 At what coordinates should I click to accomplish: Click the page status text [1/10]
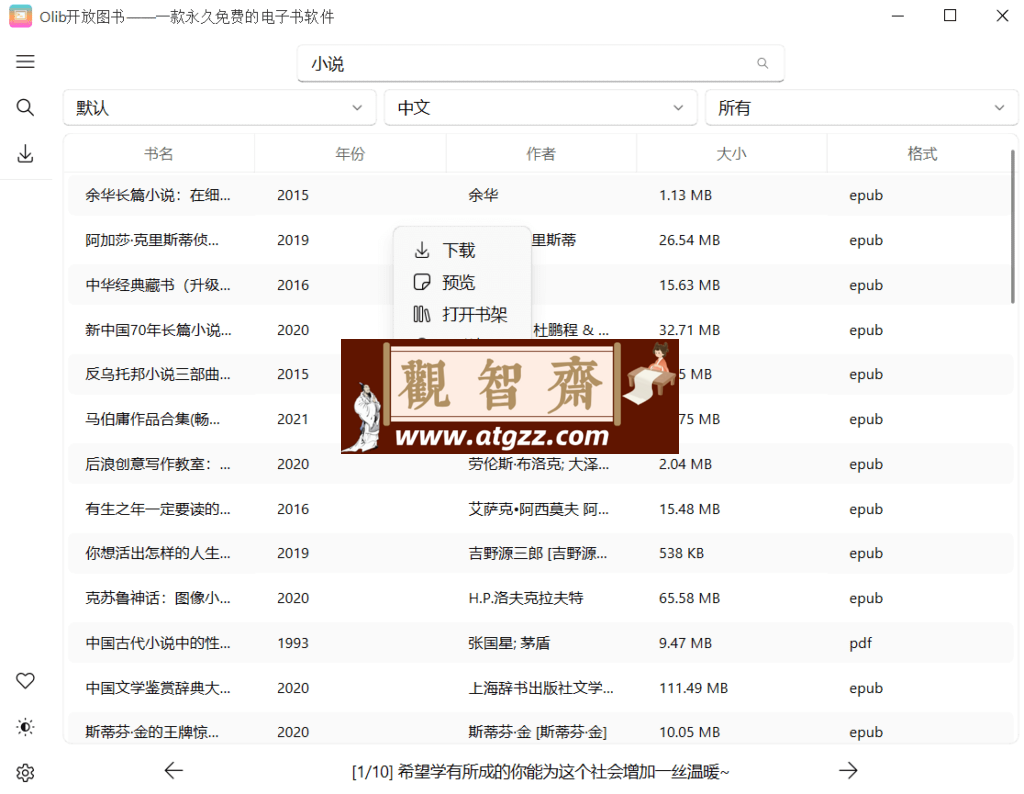pos(372,772)
